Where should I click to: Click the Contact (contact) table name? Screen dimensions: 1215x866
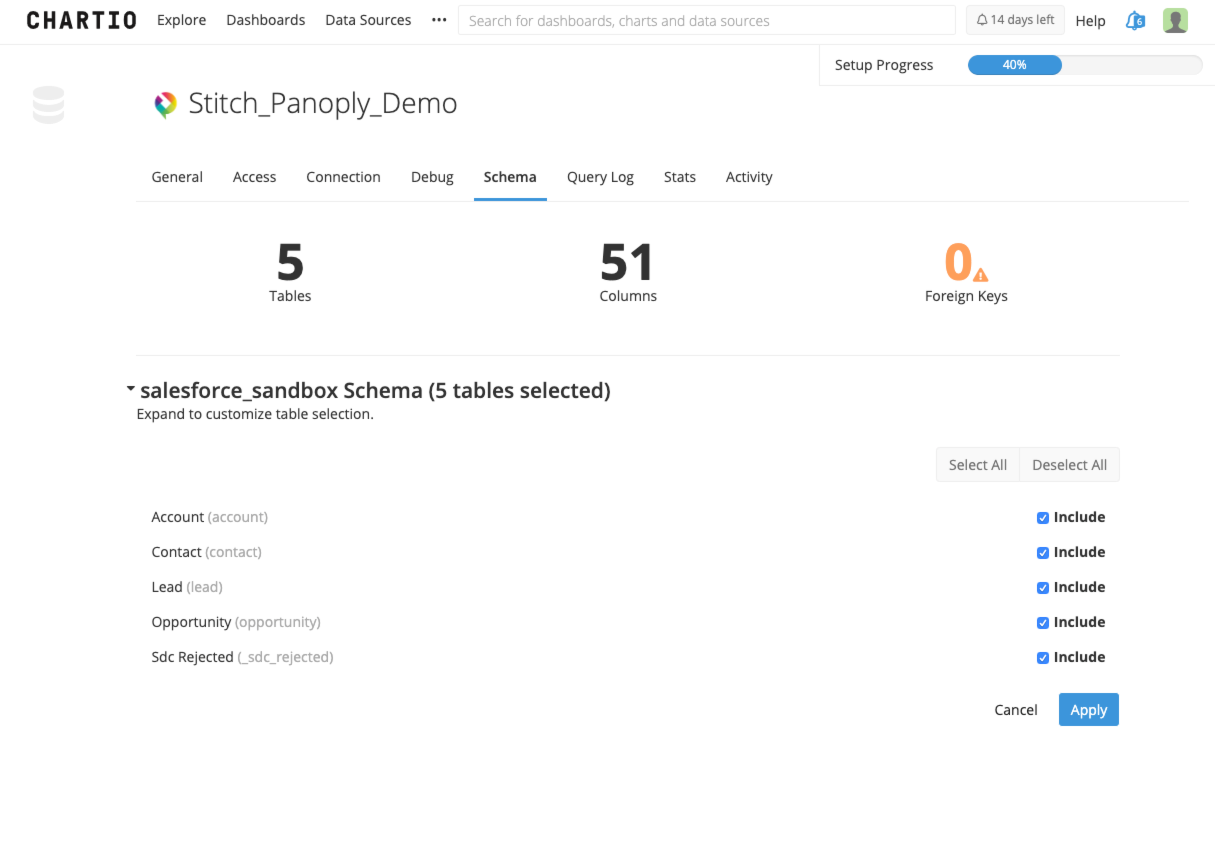click(x=206, y=552)
